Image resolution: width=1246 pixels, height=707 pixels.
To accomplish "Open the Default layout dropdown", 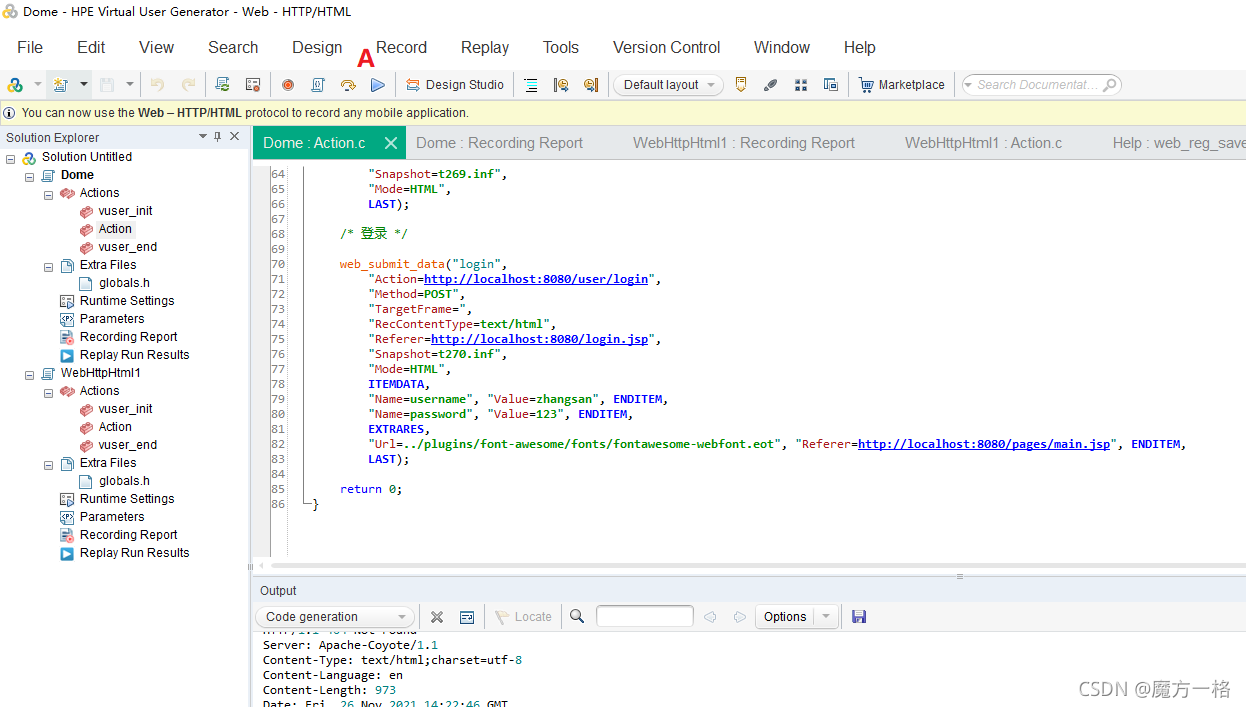I will (669, 85).
